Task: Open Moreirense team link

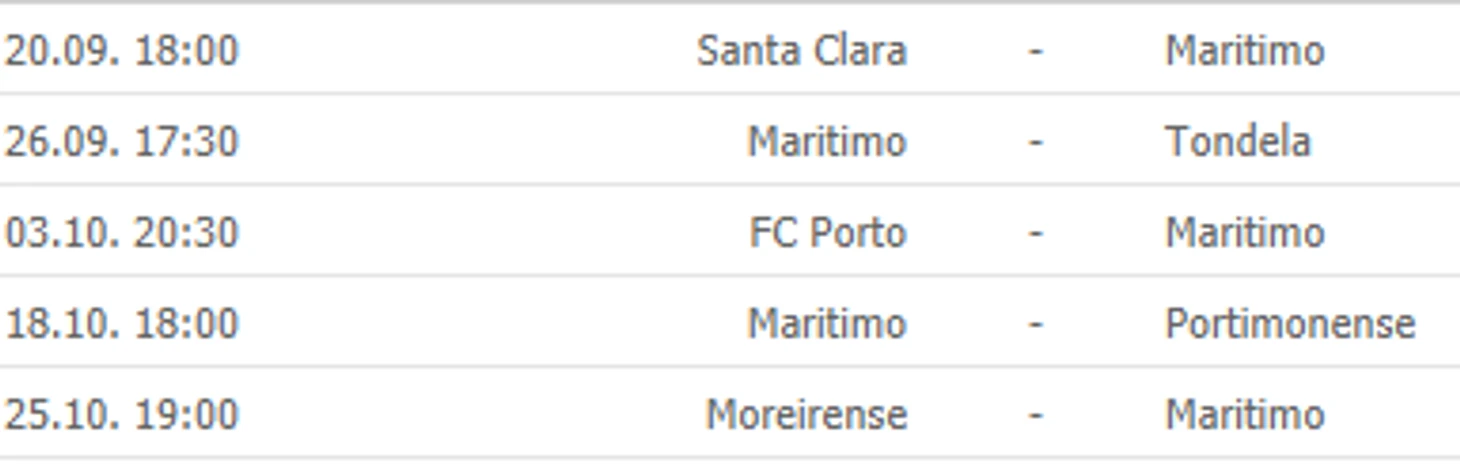Action: [806, 414]
